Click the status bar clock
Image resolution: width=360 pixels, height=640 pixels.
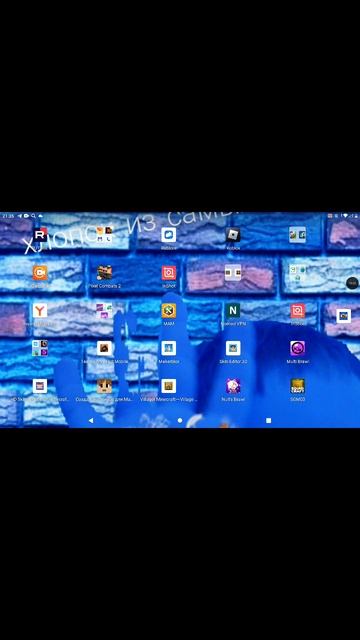click(8, 216)
